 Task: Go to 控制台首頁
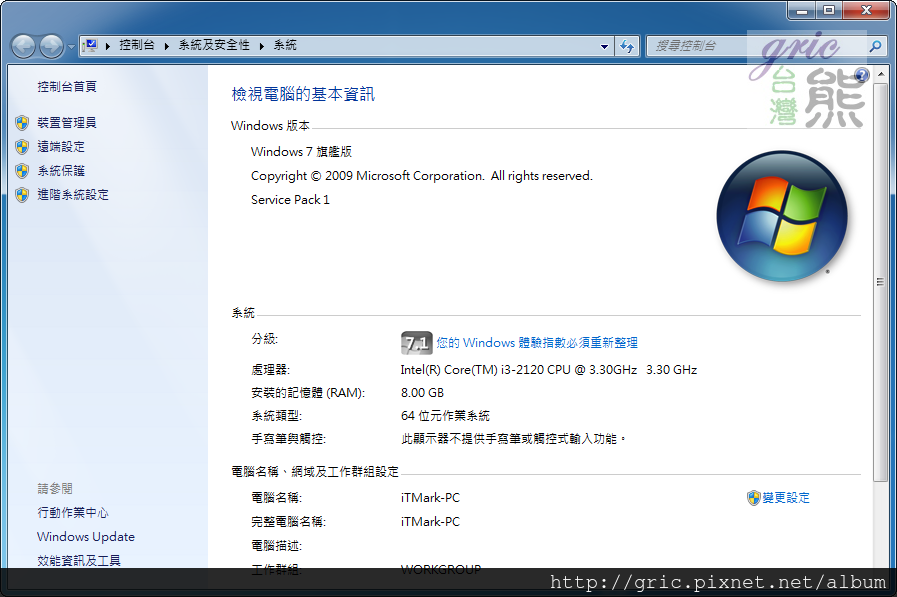click(x=67, y=86)
